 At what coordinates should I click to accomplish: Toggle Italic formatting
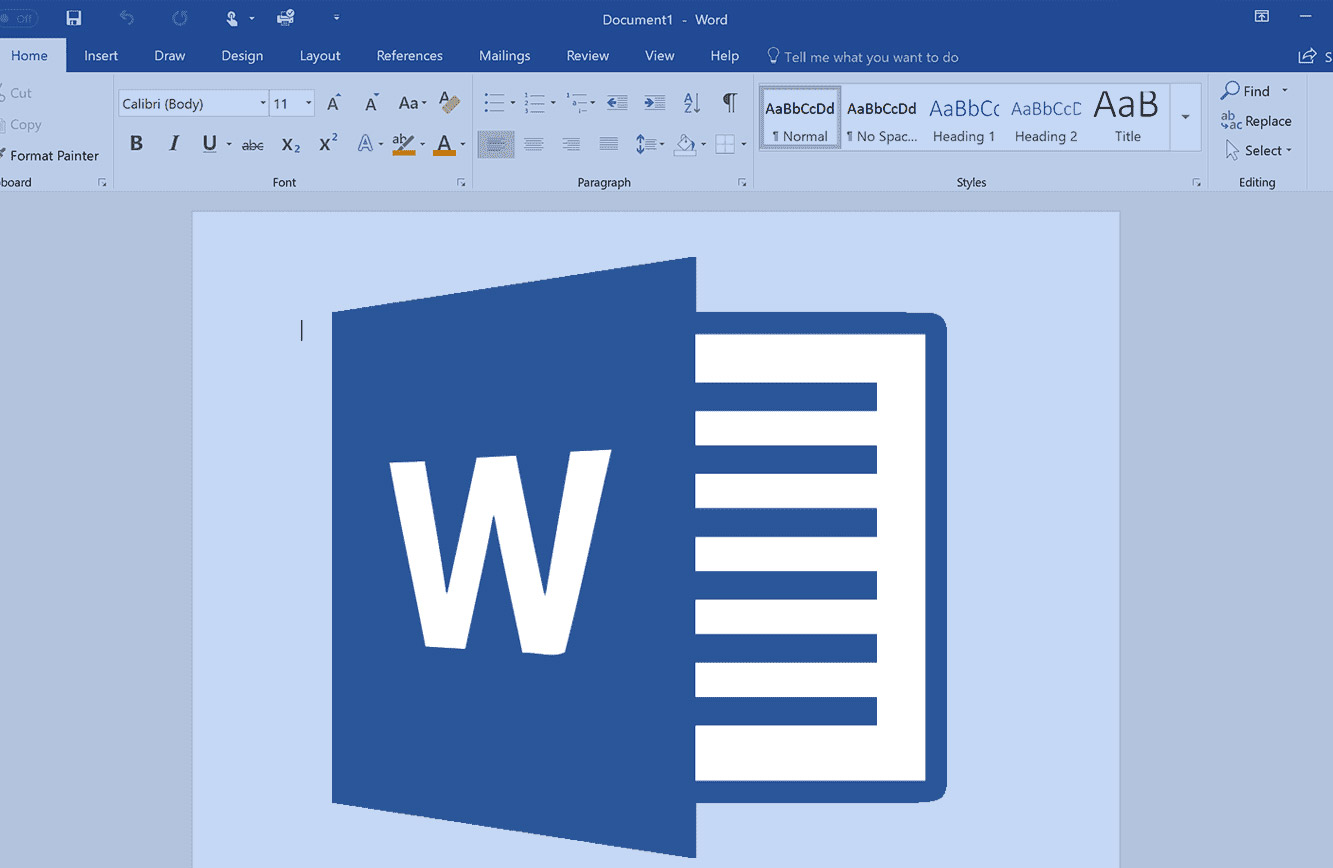point(172,144)
